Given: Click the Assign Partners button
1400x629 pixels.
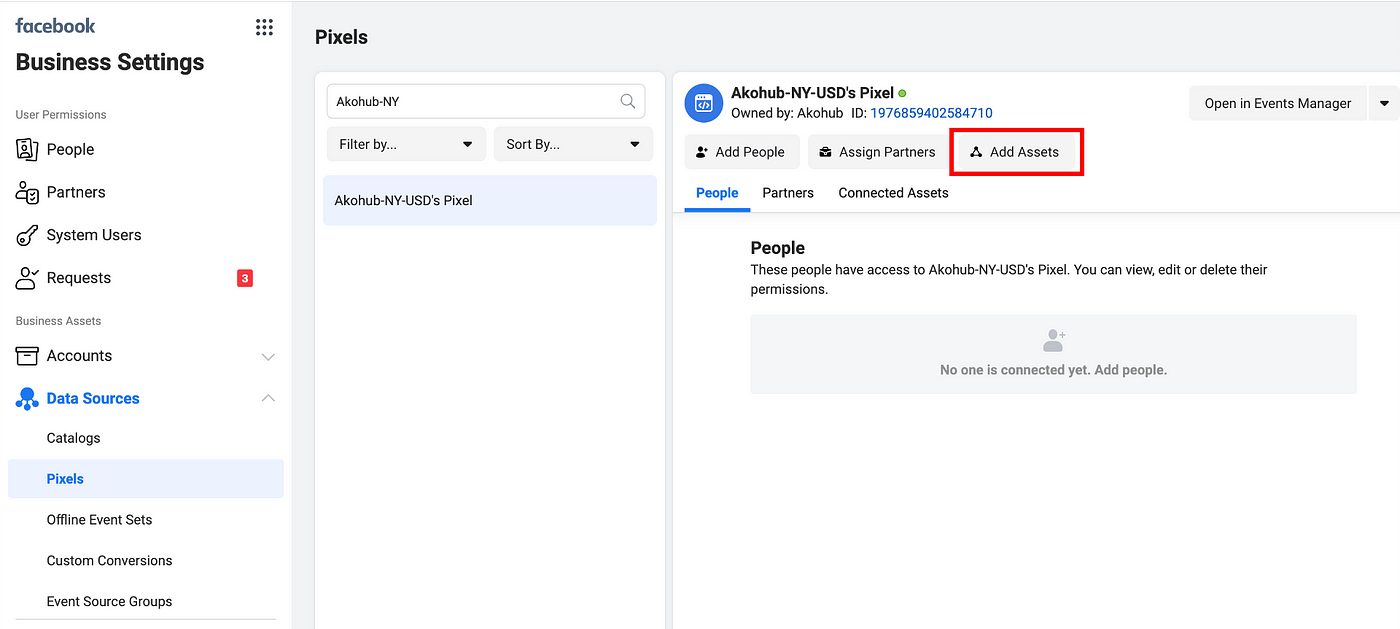Looking at the screenshot, I should point(877,152).
